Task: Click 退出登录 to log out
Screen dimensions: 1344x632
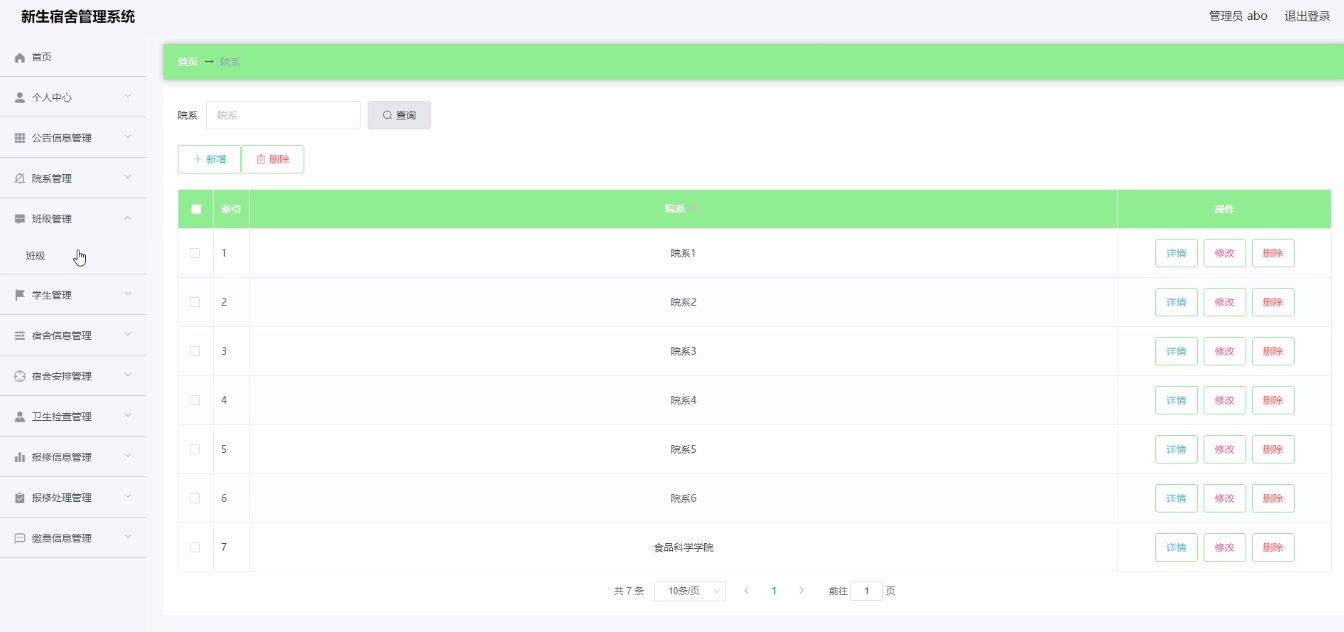Action: [x=1307, y=16]
